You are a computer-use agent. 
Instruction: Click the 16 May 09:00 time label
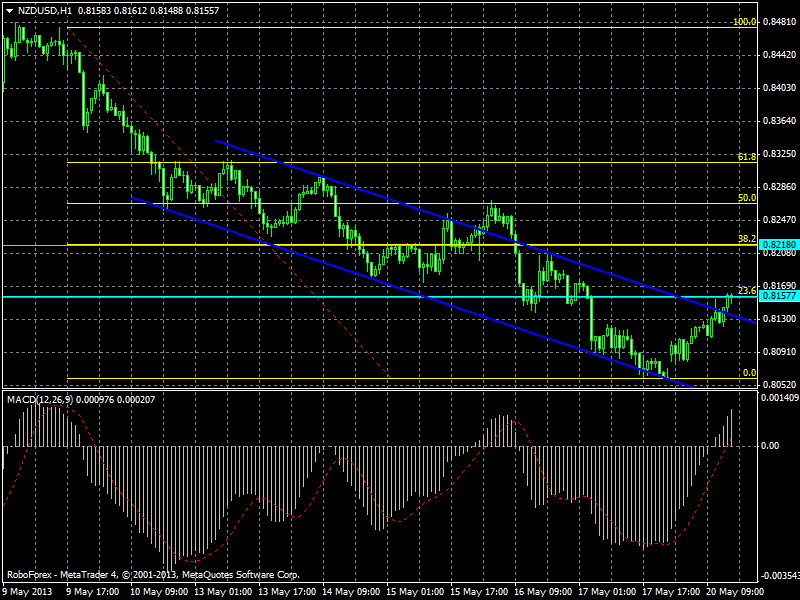click(543, 592)
